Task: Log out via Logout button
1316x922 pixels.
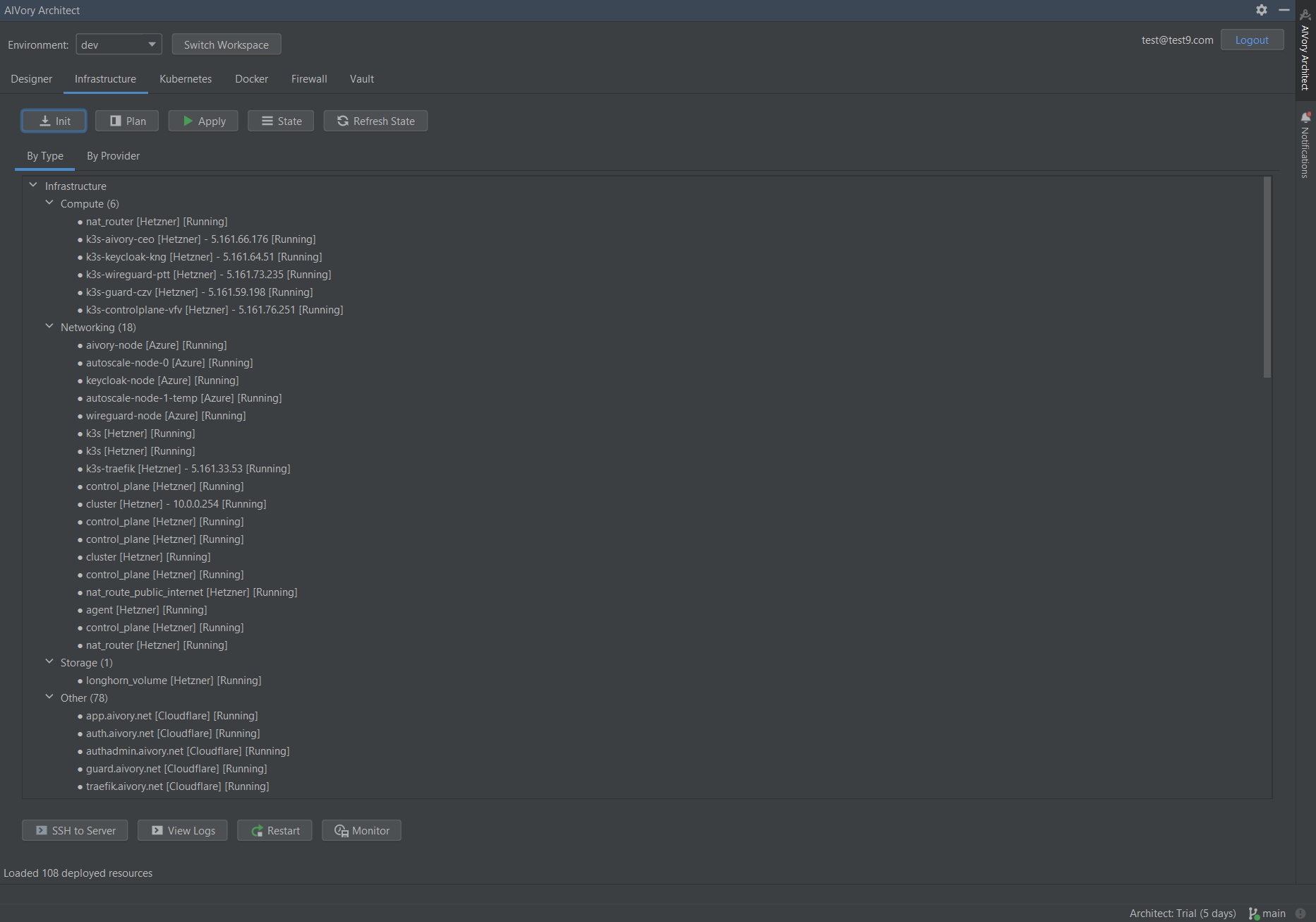Action: point(1252,40)
